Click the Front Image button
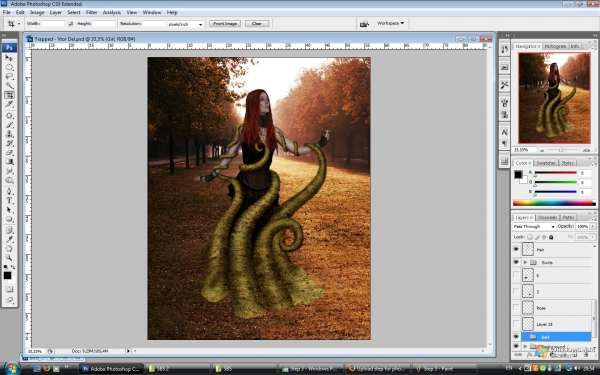Viewport: 600px width, 375px height. [x=225, y=23]
